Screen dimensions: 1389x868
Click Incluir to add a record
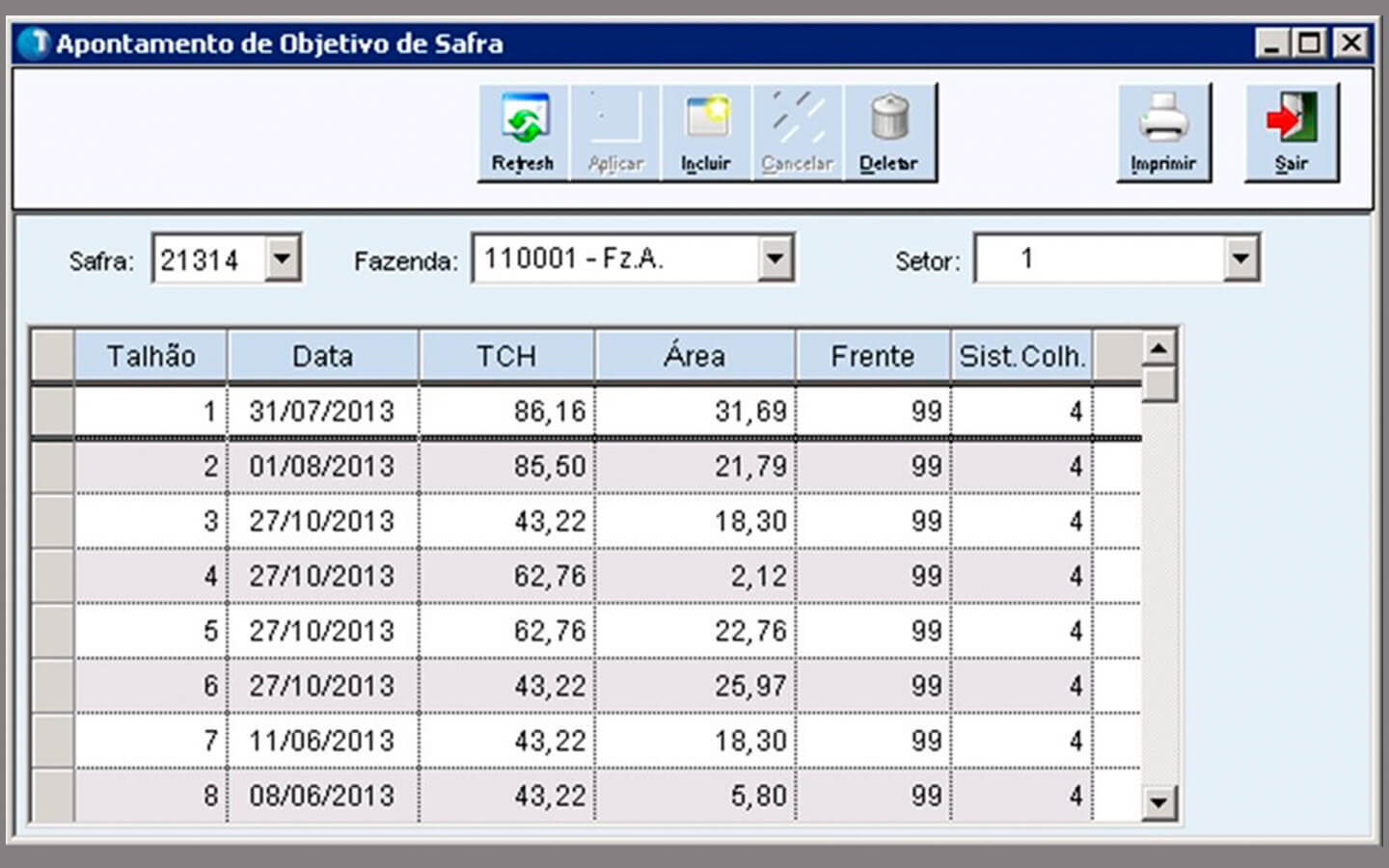[x=706, y=132]
